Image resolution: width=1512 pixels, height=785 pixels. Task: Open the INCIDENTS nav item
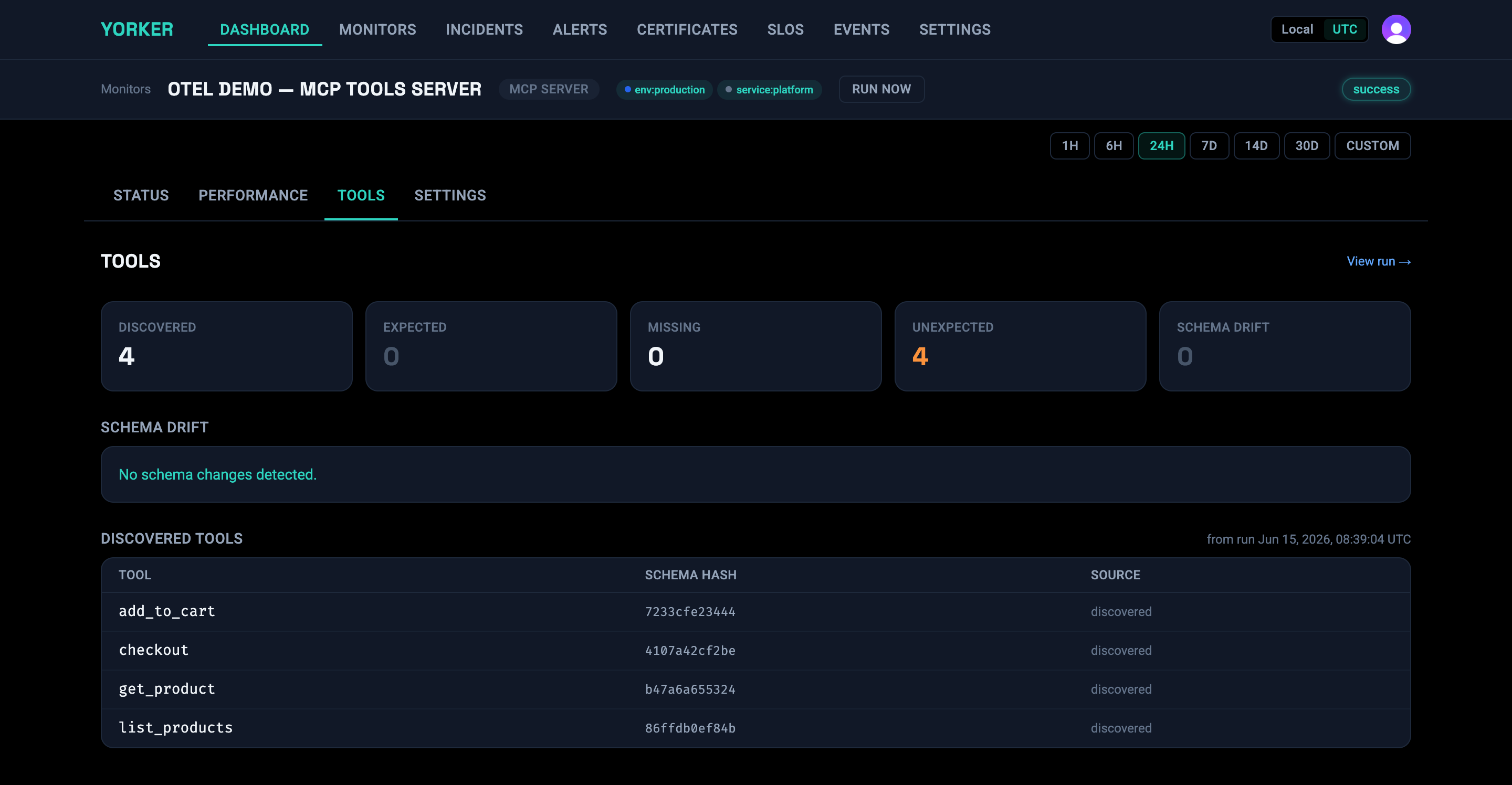484,29
